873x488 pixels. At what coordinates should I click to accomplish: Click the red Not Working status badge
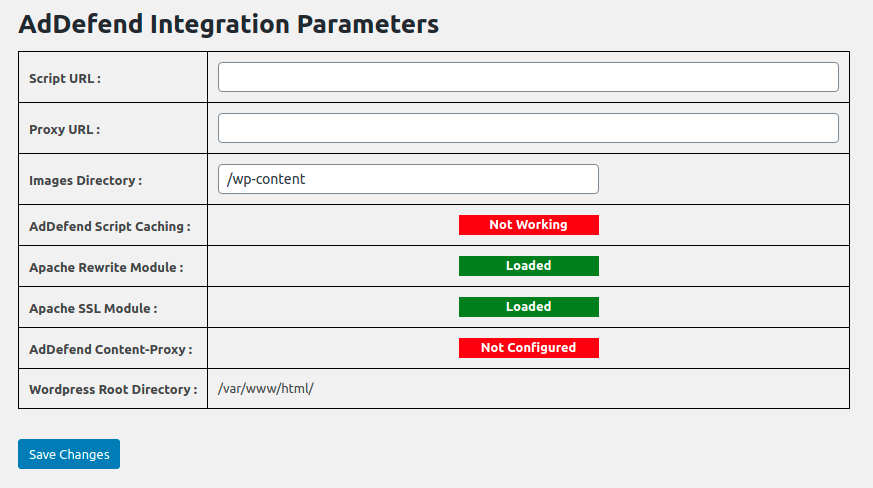(x=528, y=225)
